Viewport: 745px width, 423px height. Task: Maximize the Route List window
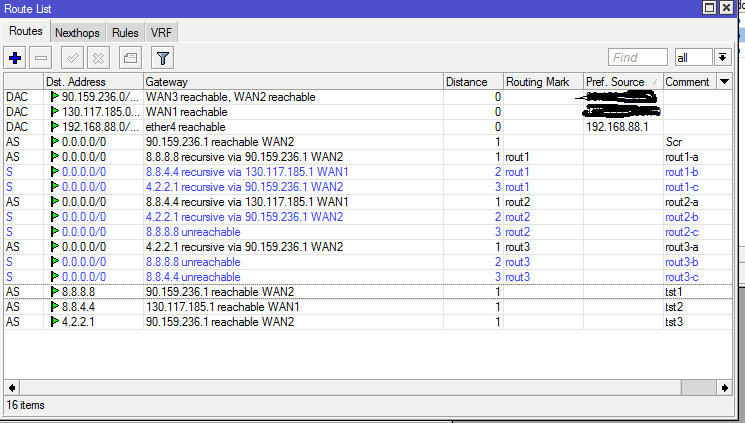(709, 8)
